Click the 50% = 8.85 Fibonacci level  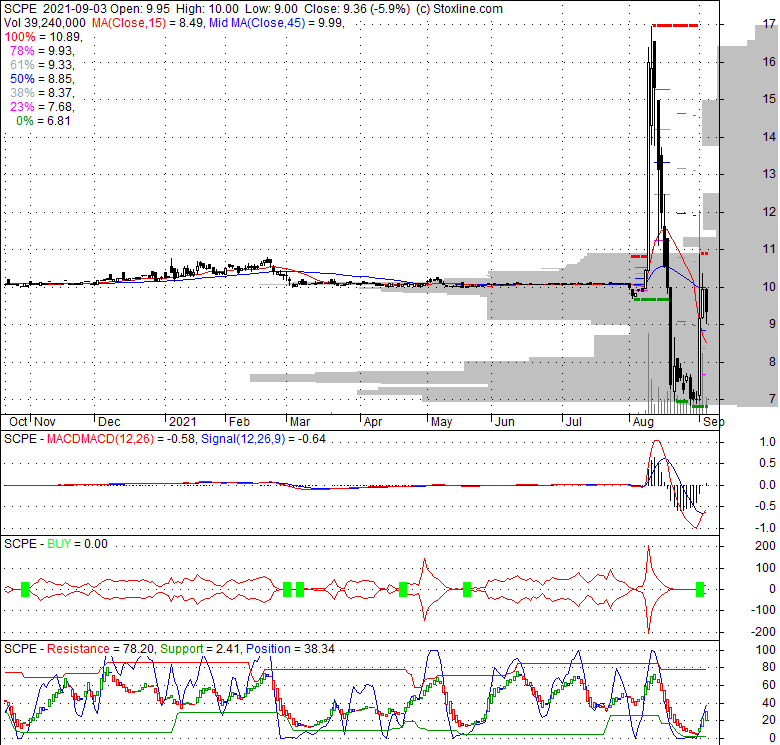(x=42, y=79)
